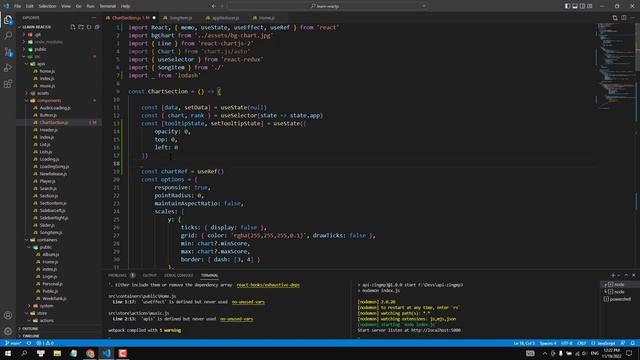Refresh the Explorer file tree
The width and height of the screenshot is (640, 360).
pos(89,27)
